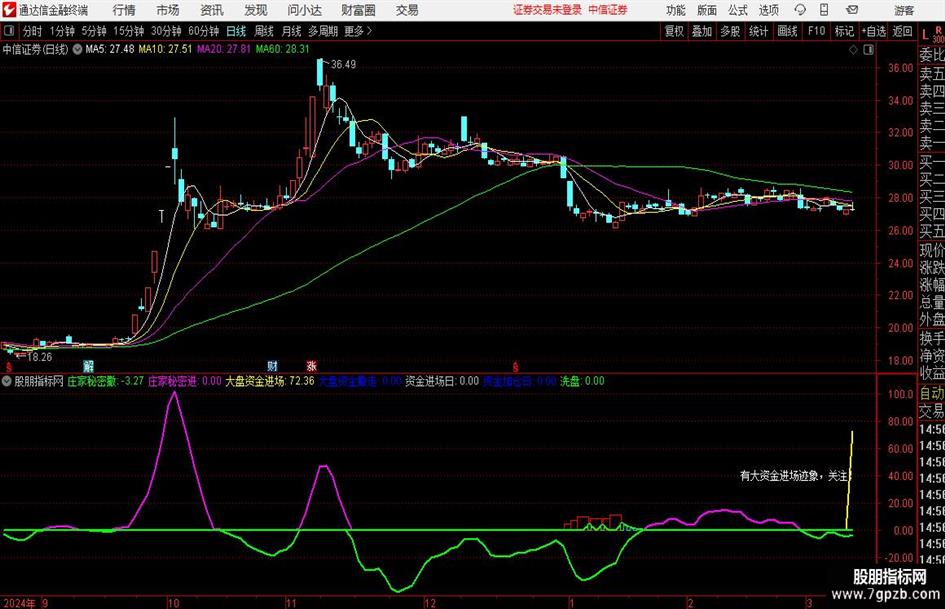Click the MA5: 27.48 indicator value

pyautogui.click(x=110, y=49)
